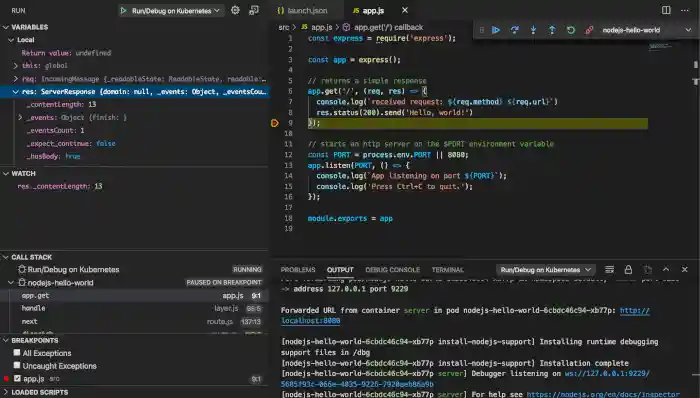Disable the app.js breakpoint checkbox

pos(17,378)
